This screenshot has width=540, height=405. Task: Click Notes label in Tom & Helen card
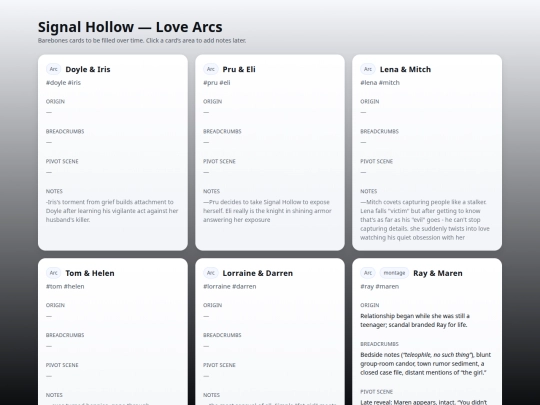pos(54,395)
